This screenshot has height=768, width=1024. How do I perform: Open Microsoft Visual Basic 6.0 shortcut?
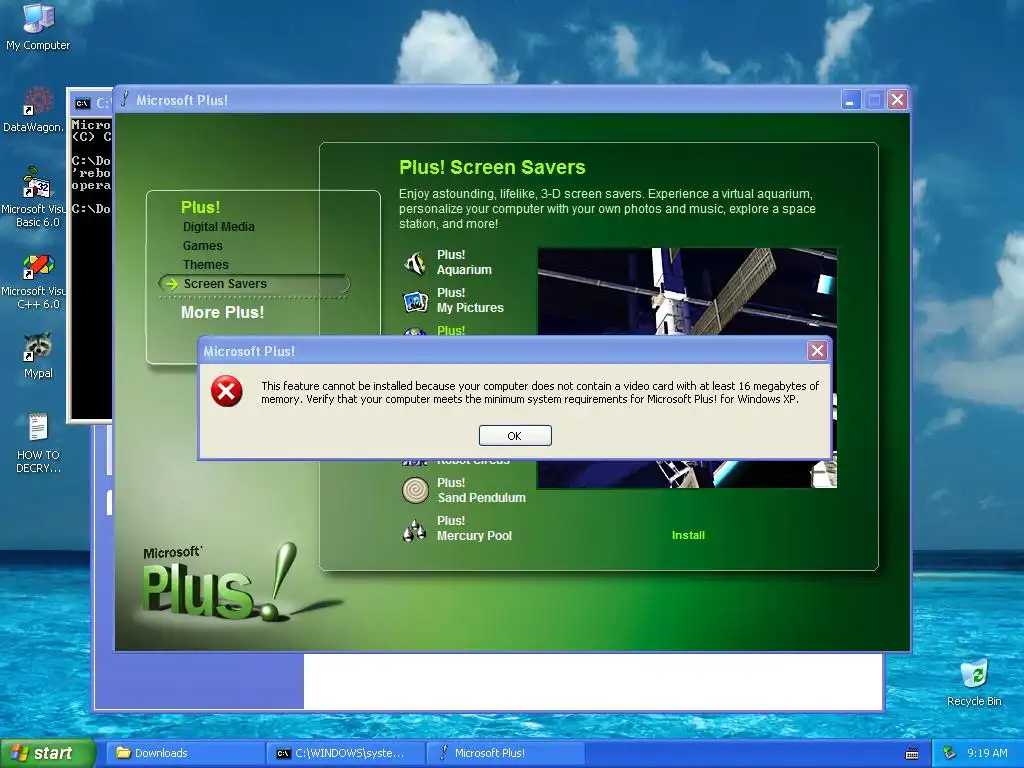tap(33, 197)
